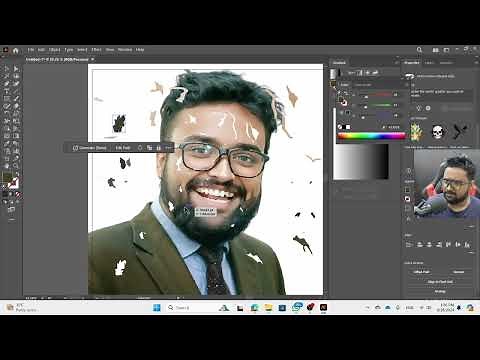480x360 pixels.
Task: Open the search magnifier in top bar
Action: [419, 50]
